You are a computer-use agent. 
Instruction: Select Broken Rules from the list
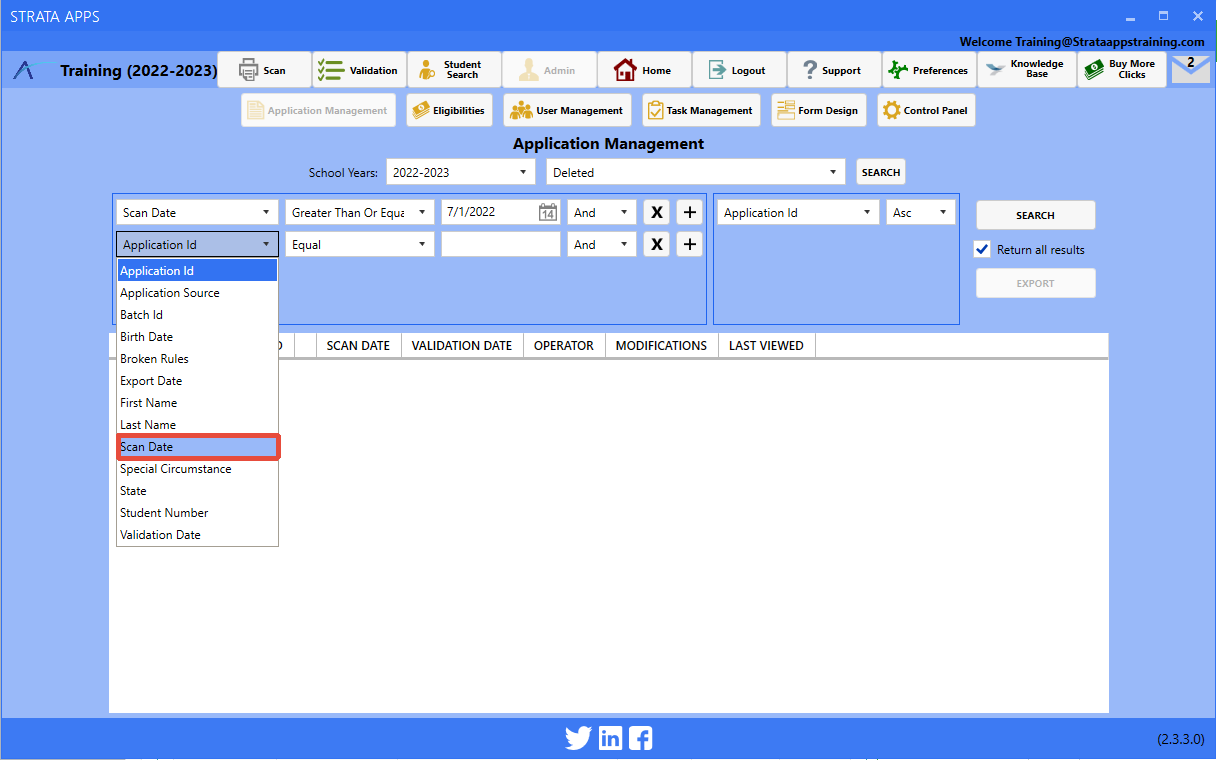point(197,358)
